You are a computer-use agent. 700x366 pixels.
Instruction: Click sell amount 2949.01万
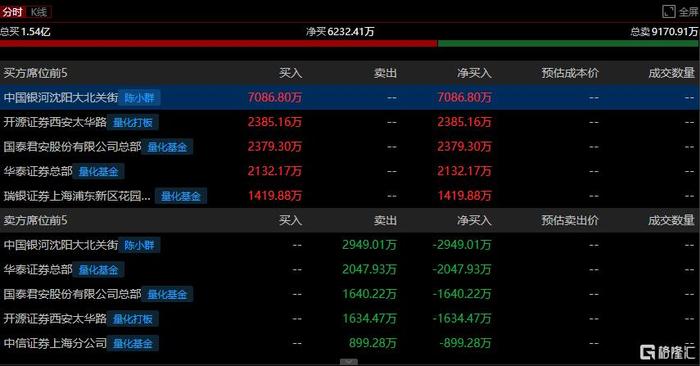point(370,245)
